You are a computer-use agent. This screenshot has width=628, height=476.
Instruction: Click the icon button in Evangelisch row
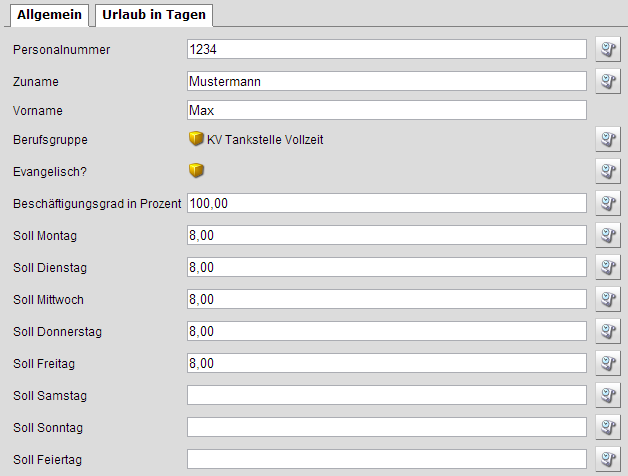608,171
